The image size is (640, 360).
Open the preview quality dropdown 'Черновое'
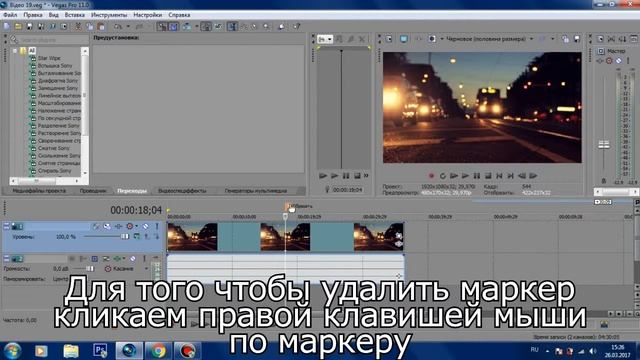click(x=531, y=39)
